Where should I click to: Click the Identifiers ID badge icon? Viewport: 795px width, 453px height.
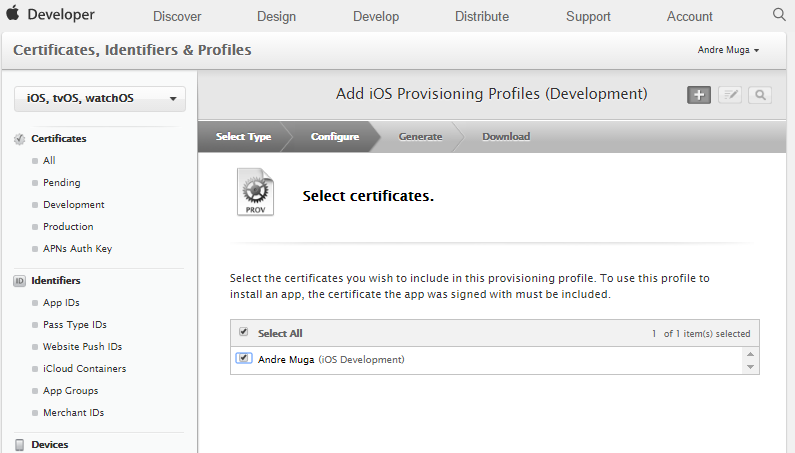(19, 281)
